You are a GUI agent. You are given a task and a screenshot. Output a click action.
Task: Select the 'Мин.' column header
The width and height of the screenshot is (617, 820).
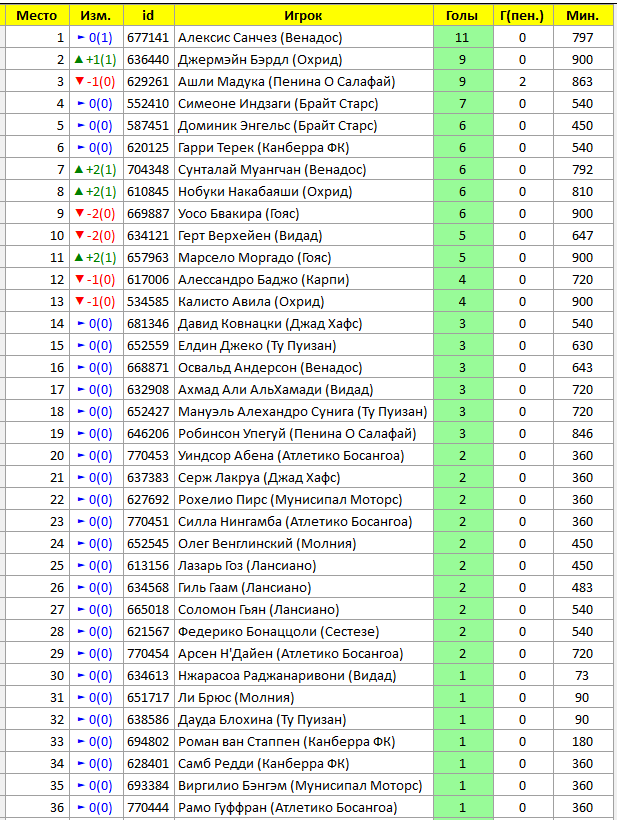[583, 16]
